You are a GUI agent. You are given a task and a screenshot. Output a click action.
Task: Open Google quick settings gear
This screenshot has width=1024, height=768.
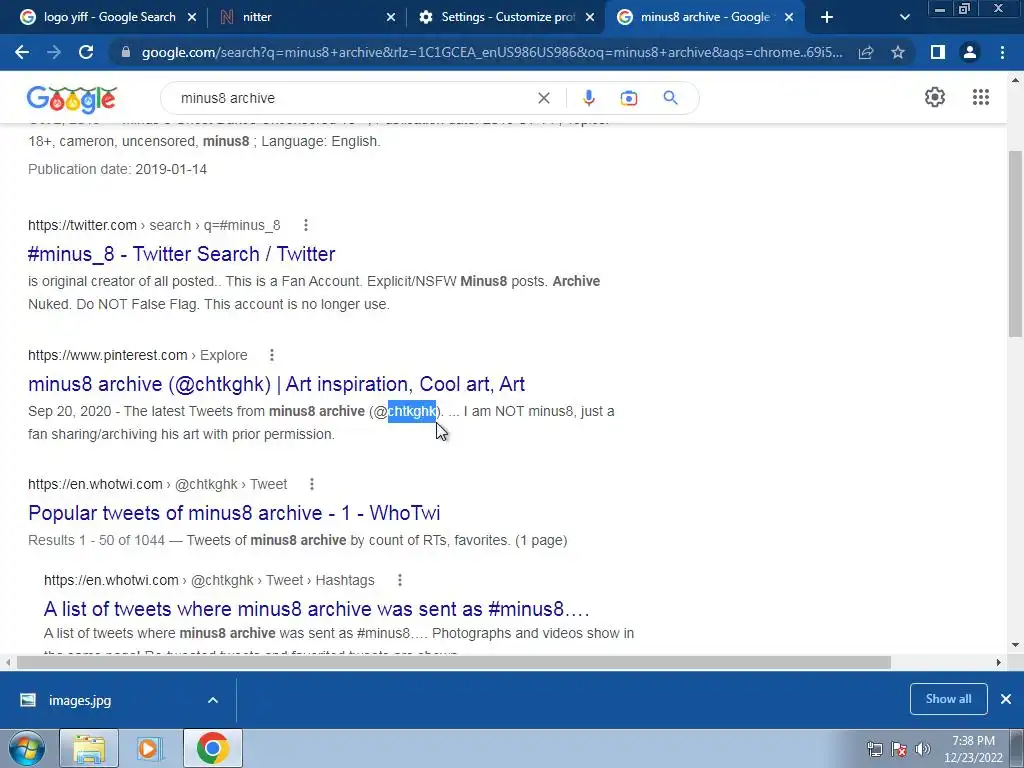click(935, 97)
